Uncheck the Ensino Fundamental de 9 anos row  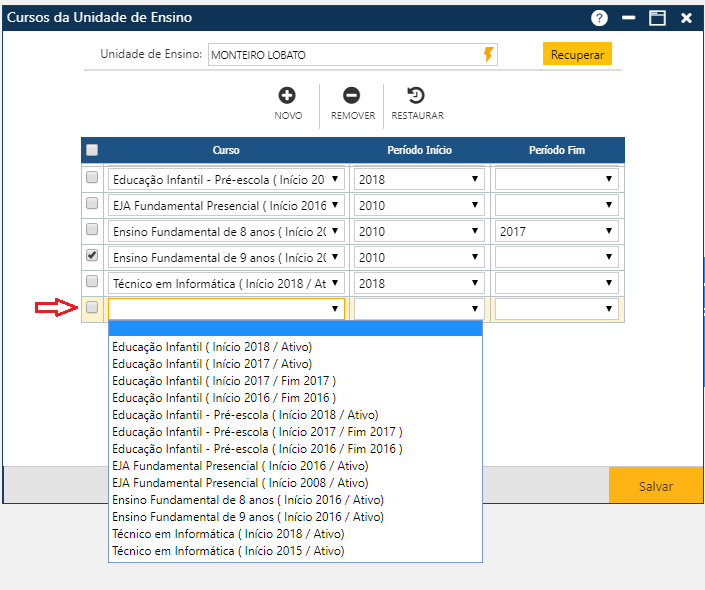[x=92, y=256]
